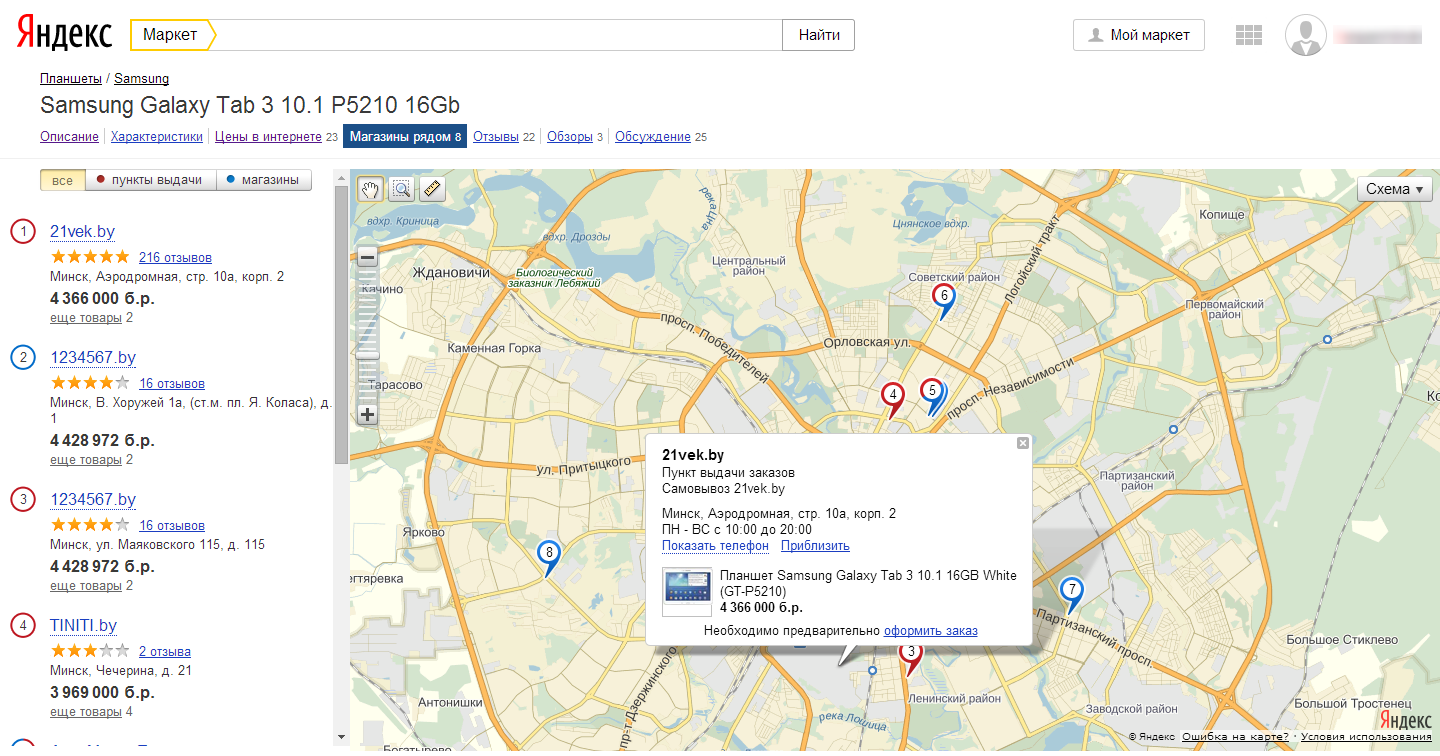Zoom in with the map plus button

367,414
